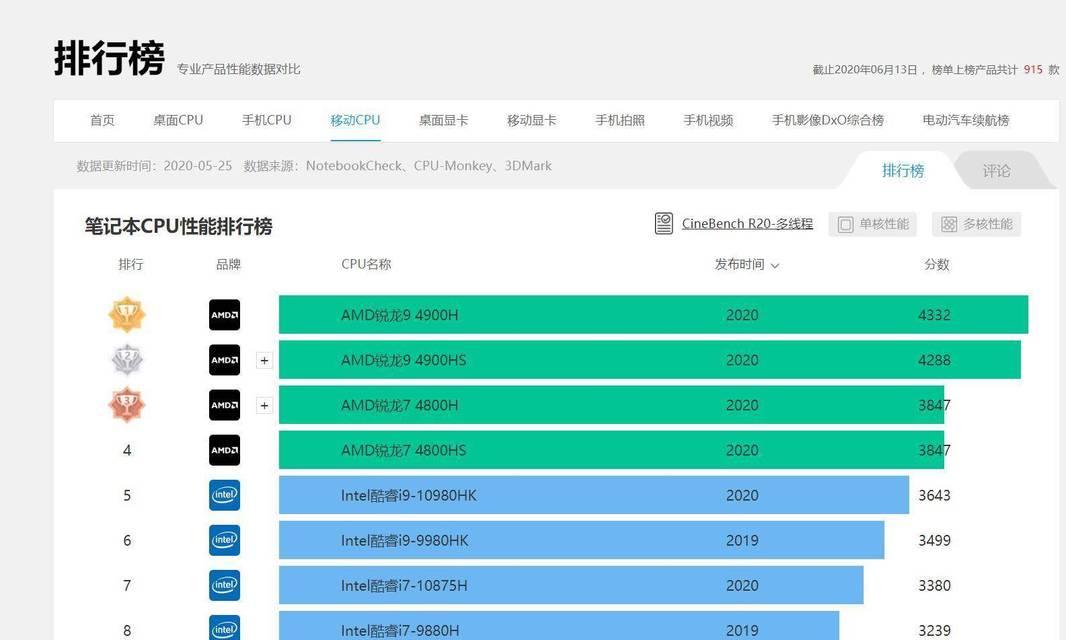Click rank number 6

click(127, 540)
